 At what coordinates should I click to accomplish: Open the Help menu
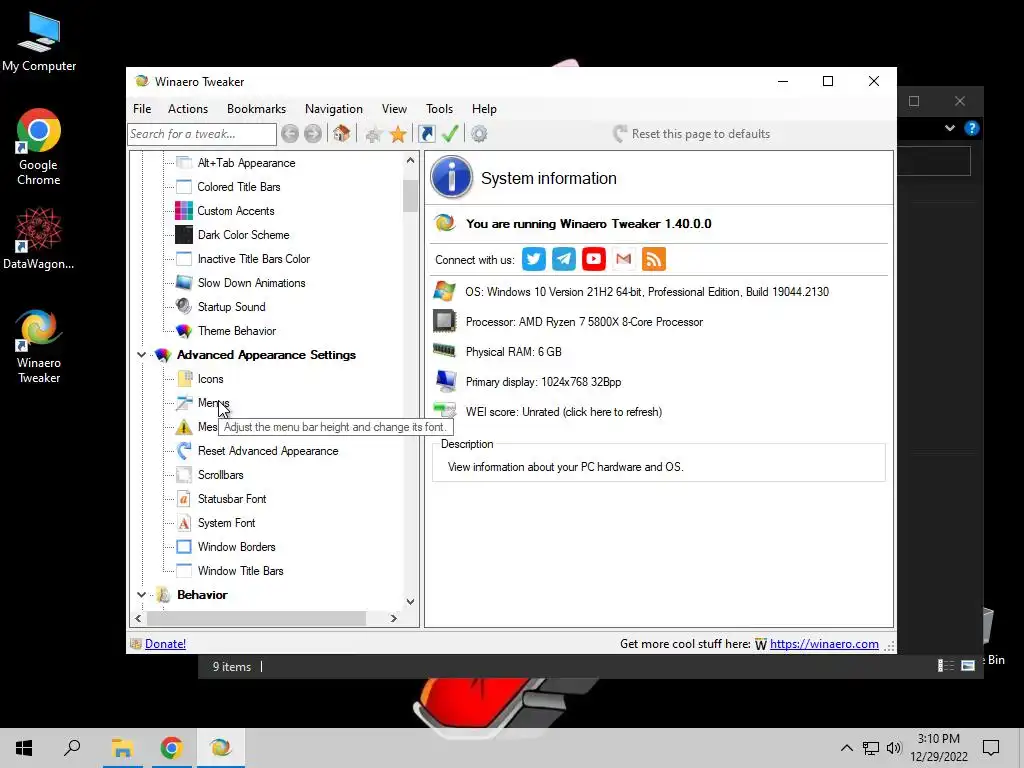coord(484,109)
